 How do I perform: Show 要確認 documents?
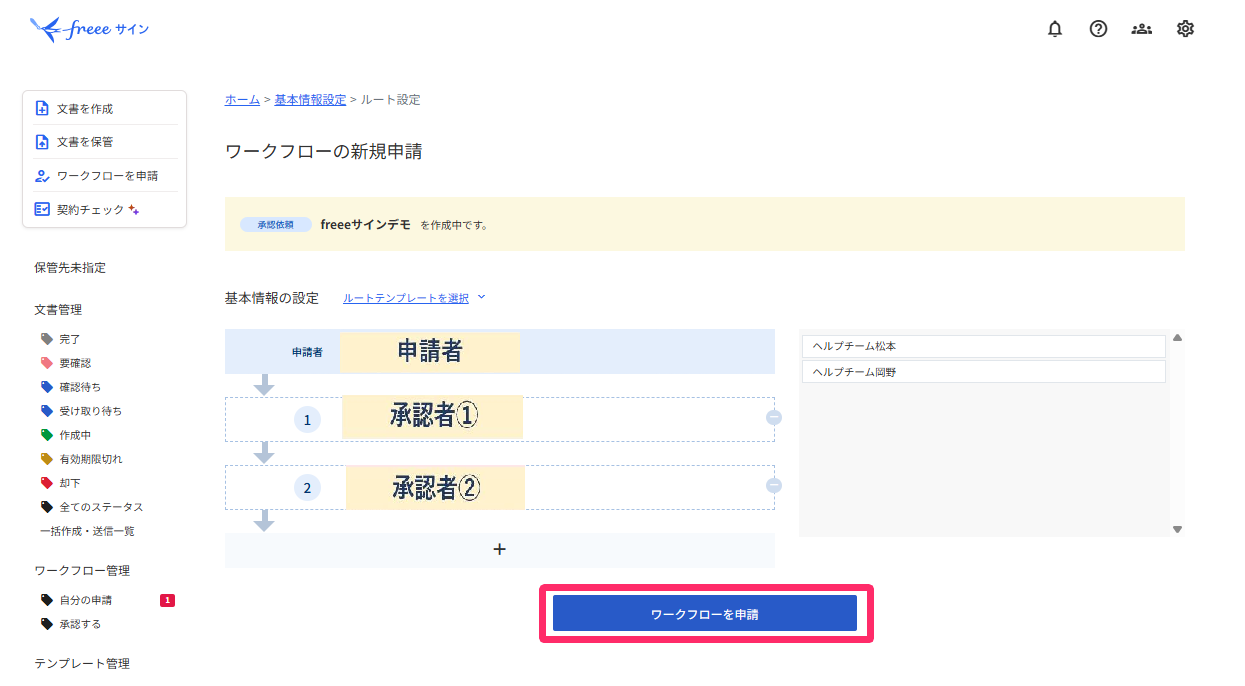(x=75, y=363)
